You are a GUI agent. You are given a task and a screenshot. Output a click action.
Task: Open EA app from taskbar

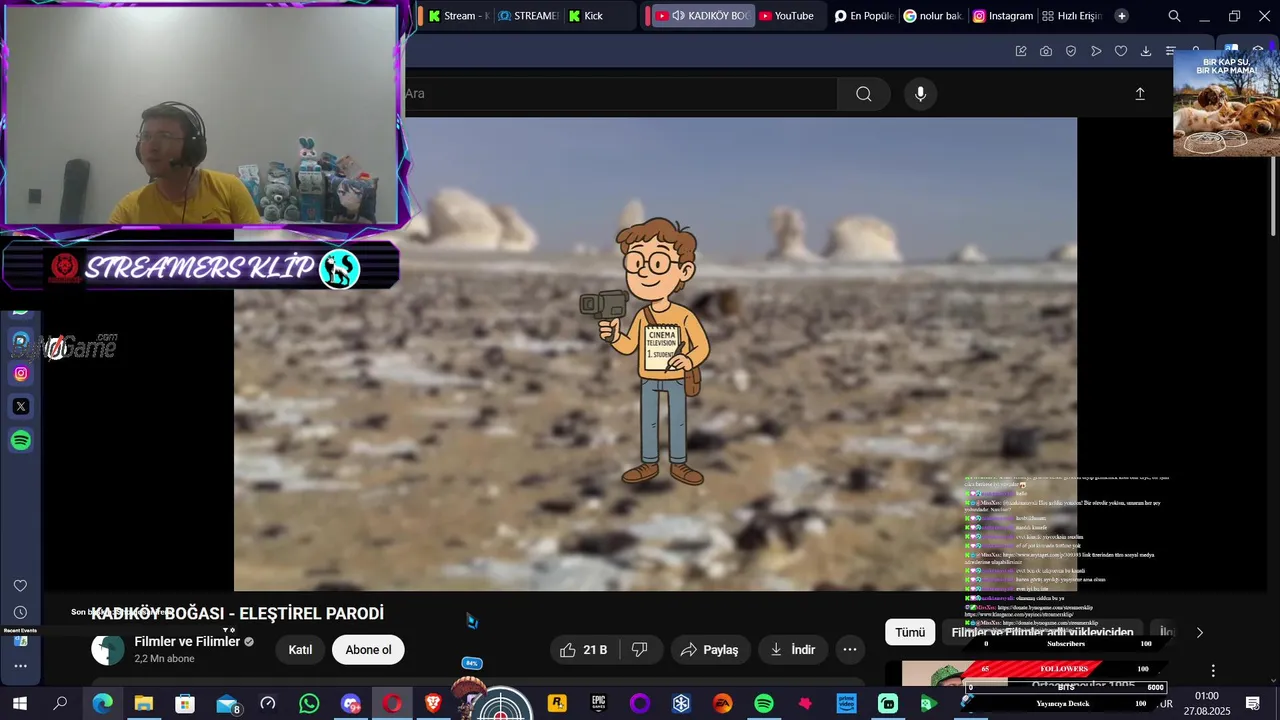(722, 704)
